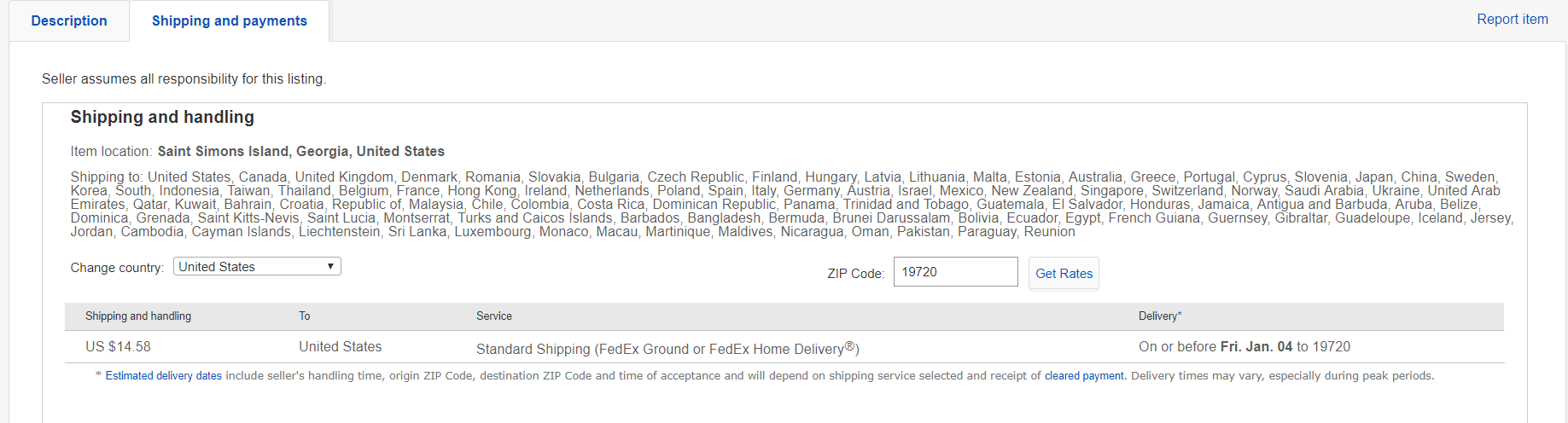
Task: Follow the cleared payment link
Action: [x=1084, y=376]
